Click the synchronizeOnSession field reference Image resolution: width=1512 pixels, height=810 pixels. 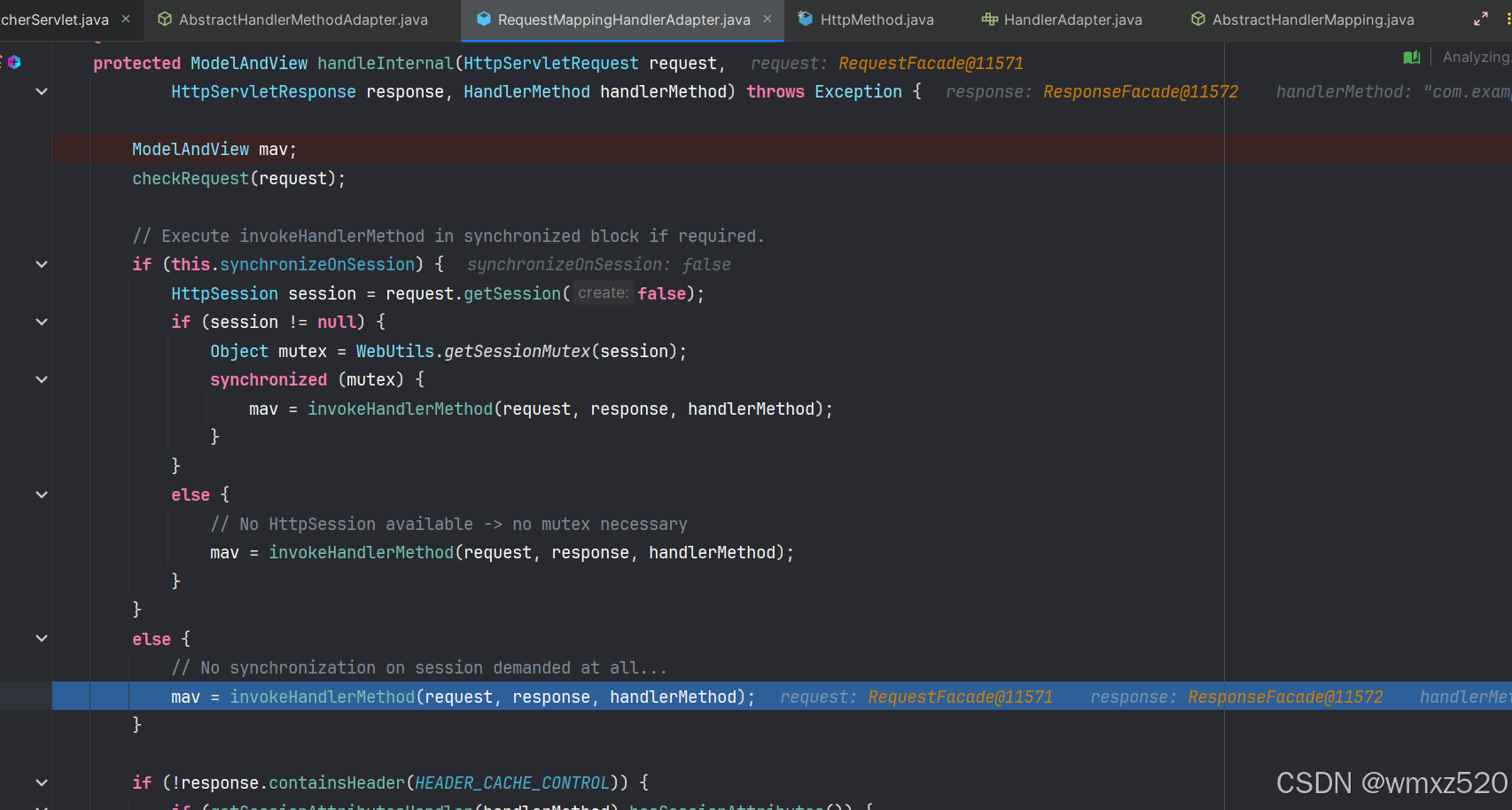point(317,264)
